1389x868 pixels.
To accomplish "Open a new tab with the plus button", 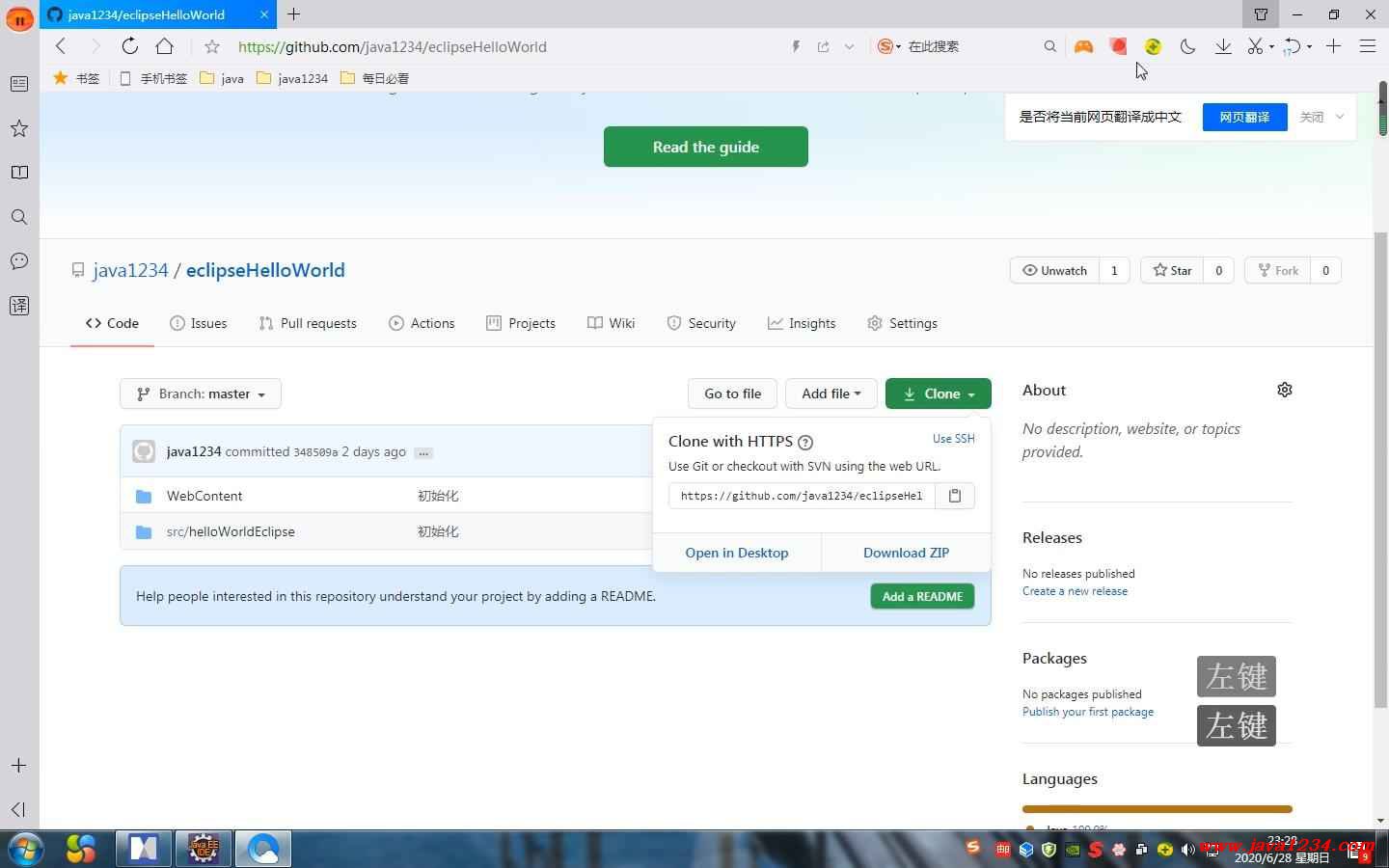I will pyautogui.click(x=294, y=14).
